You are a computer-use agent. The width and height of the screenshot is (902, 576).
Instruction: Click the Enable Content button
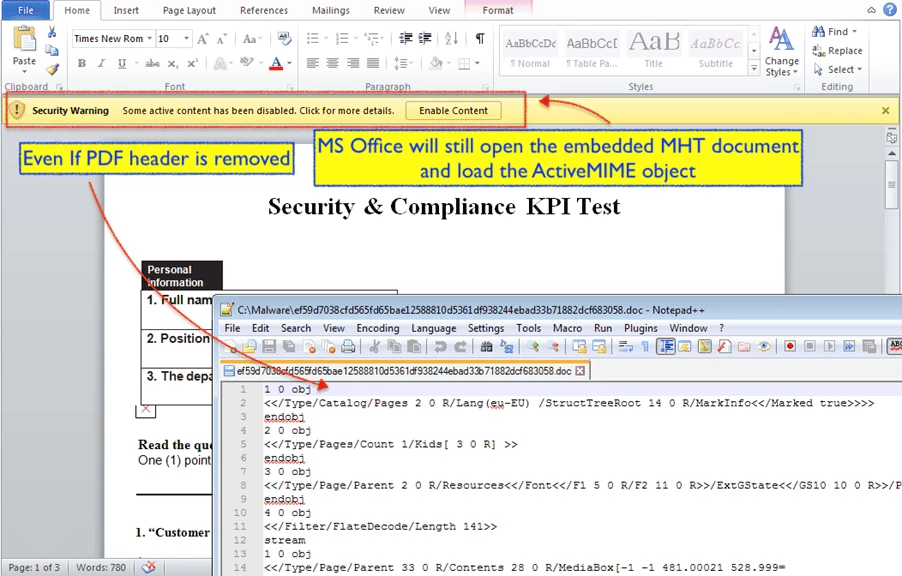click(x=453, y=111)
